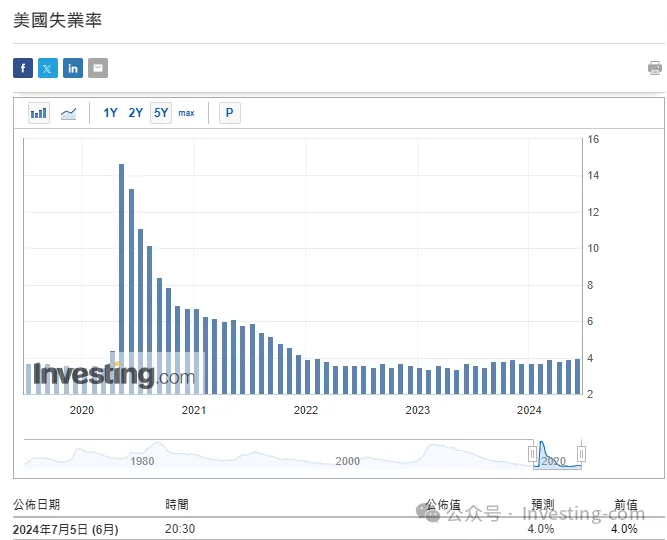
Task: Open the 2024年7月5日 (6月) release row
Action: pos(65,529)
